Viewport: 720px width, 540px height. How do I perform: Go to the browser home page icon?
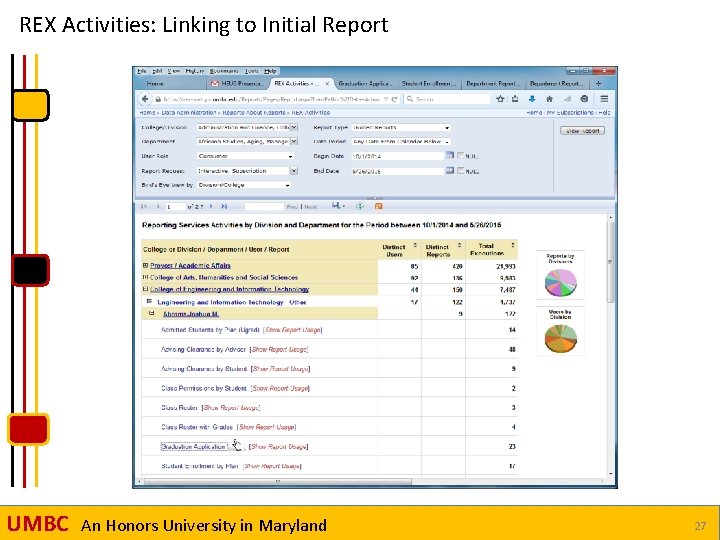(550, 99)
